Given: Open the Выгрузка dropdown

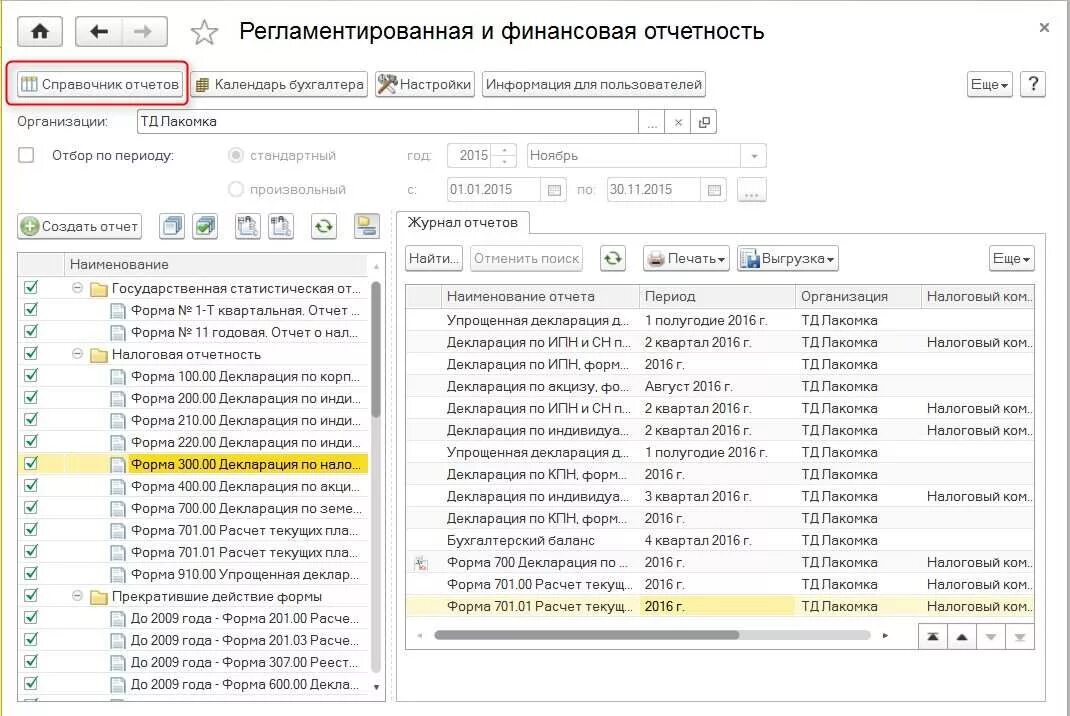Looking at the screenshot, I should [787, 259].
